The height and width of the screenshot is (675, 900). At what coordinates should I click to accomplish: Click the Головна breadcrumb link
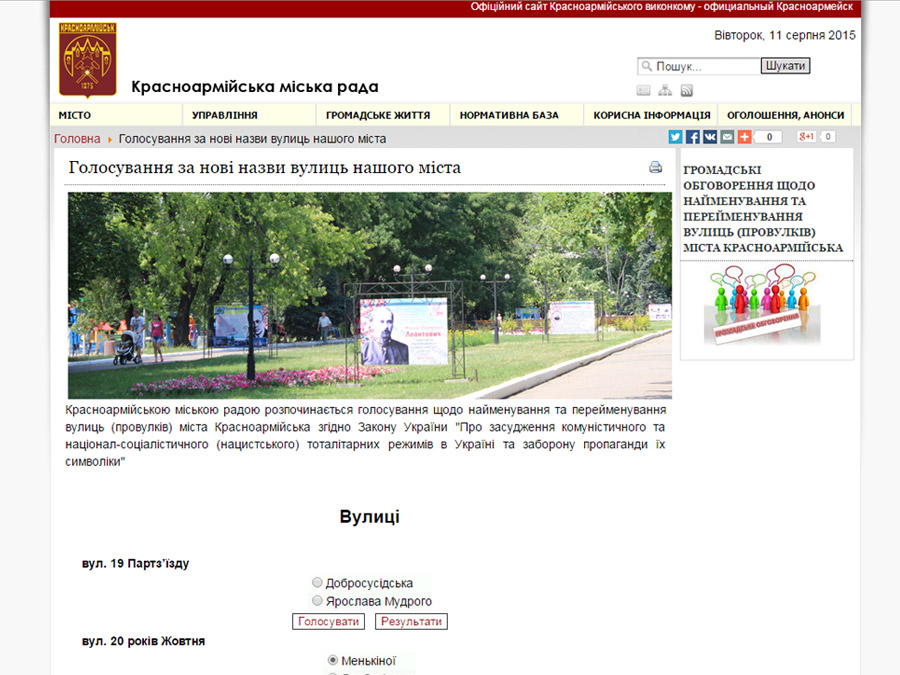coord(77,139)
